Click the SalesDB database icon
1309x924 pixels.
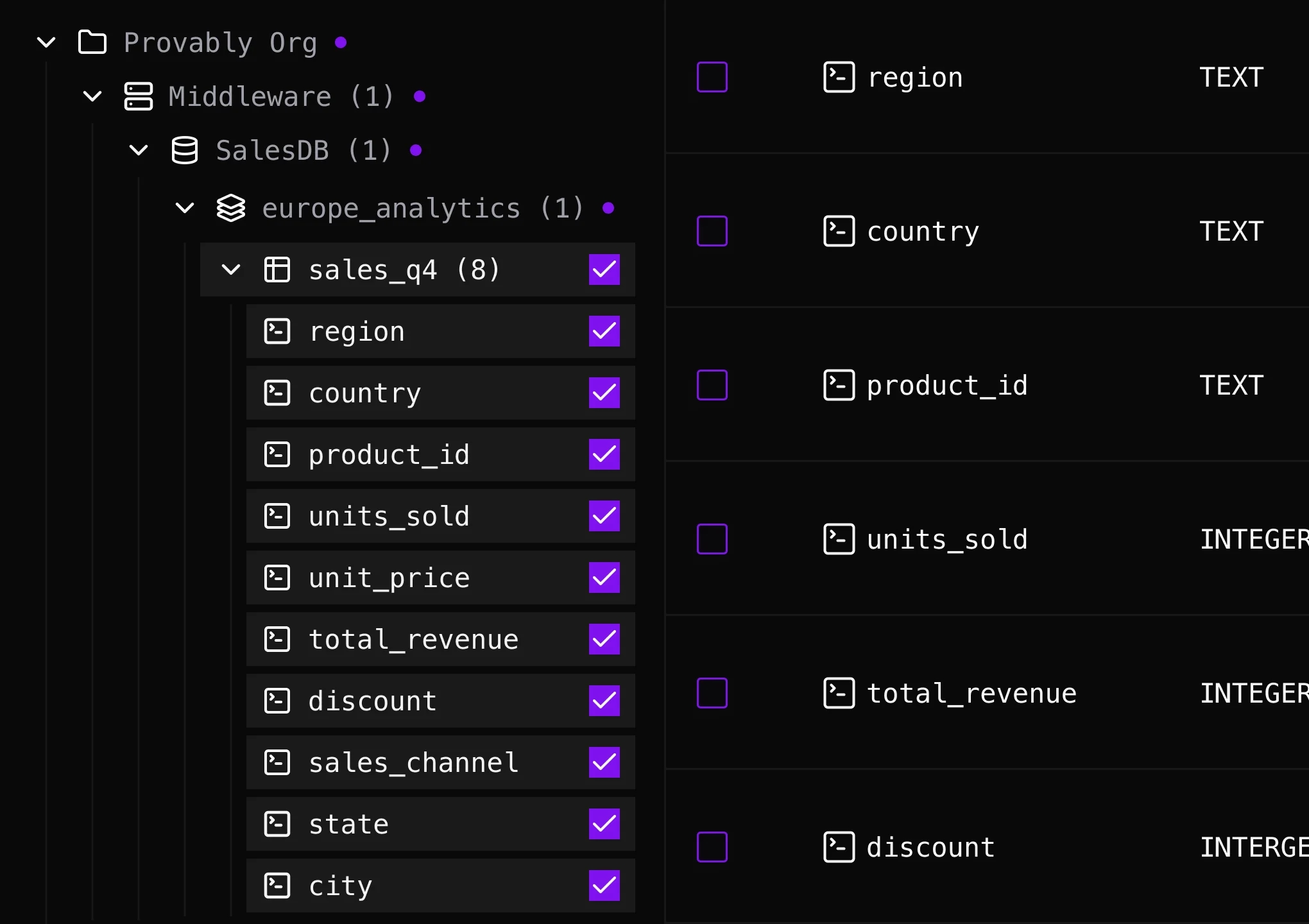[185, 150]
